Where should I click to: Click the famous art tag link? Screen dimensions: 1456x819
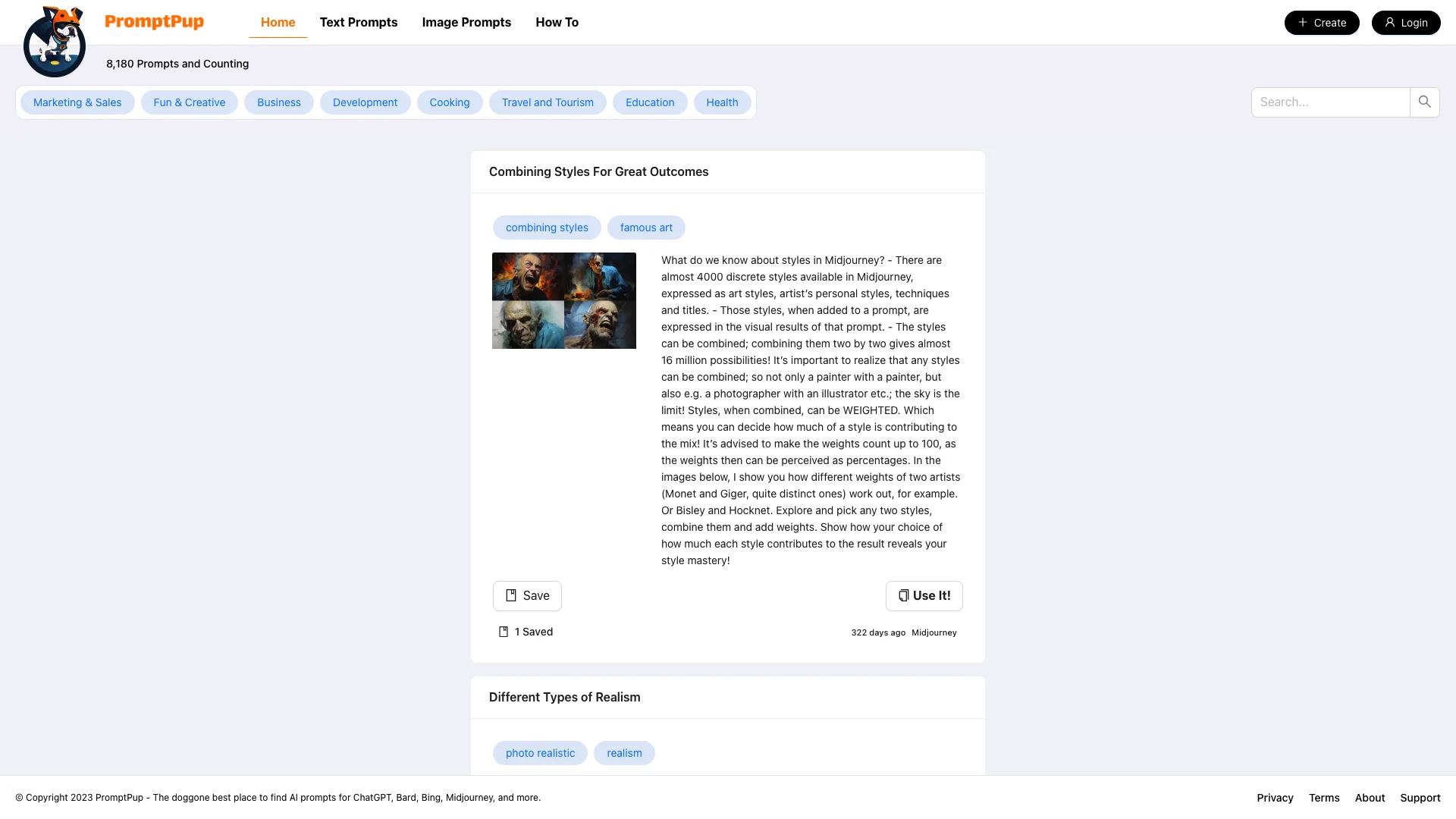coord(646,227)
